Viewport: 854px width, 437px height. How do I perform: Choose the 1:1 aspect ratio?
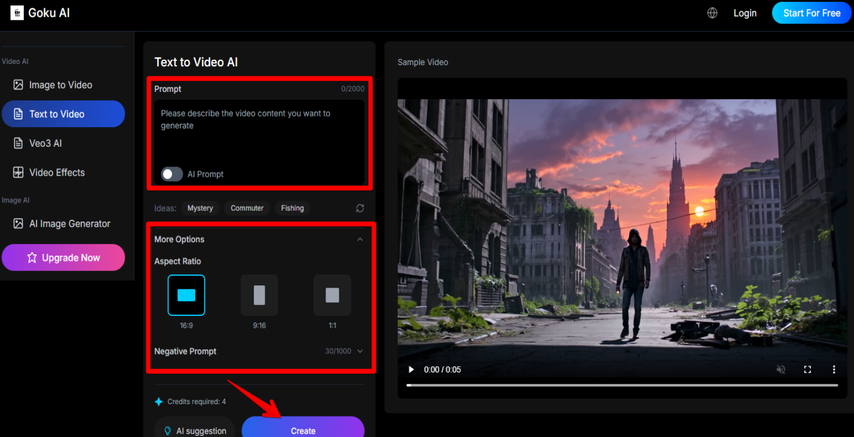pyautogui.click(x=332, y=295)
